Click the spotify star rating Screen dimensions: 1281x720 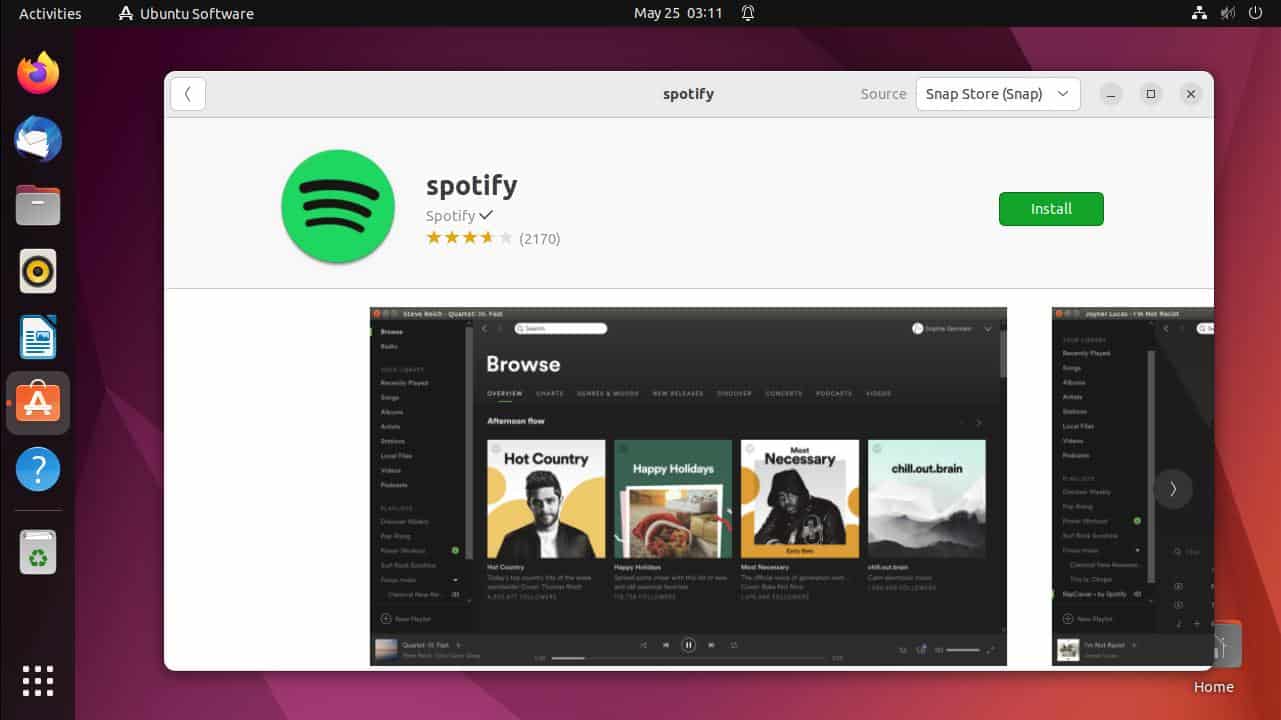[469, 238]
